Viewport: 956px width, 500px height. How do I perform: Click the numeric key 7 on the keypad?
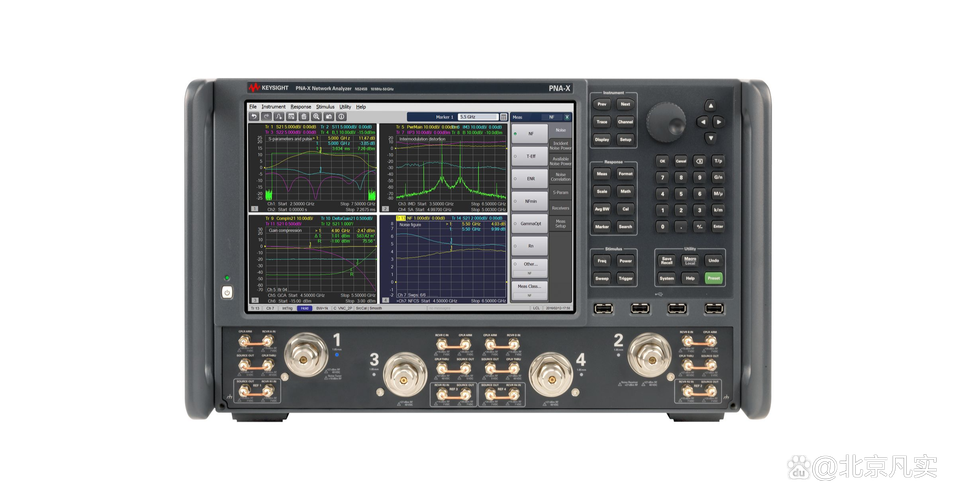pos(662,177)
